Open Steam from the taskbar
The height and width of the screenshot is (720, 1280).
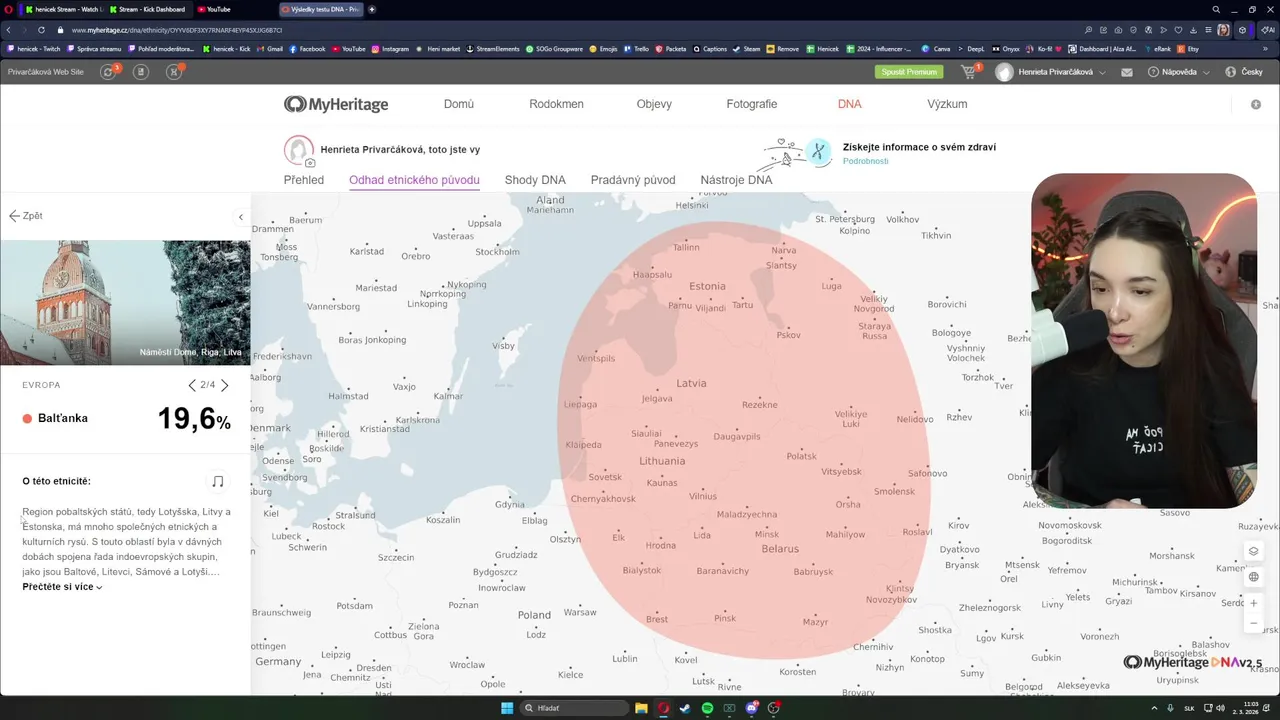(685, 708)
